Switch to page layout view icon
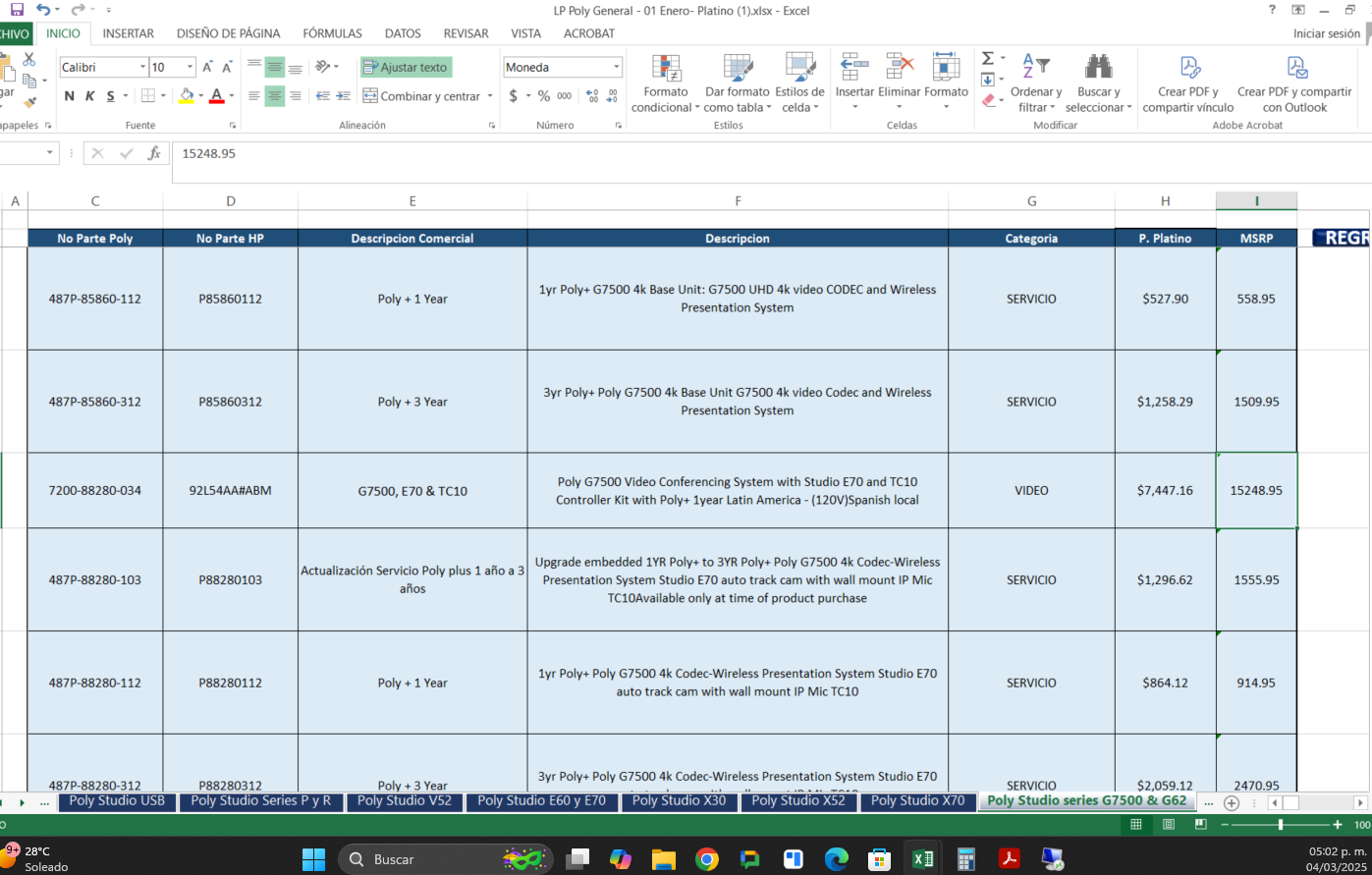Viewport: 1372px width, 875px height. pyautogui.click(x=1167, y=825)
